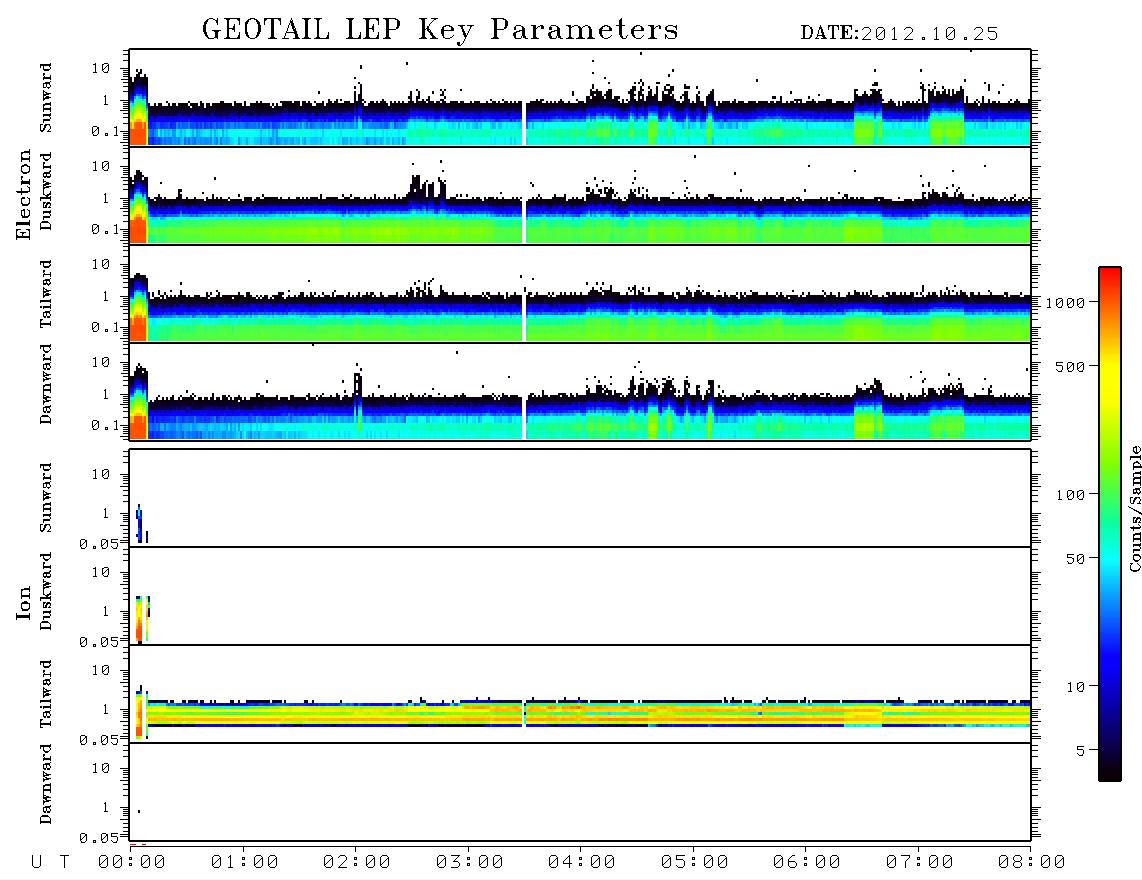Click the Ion Sunward panel label

point(46,498)
